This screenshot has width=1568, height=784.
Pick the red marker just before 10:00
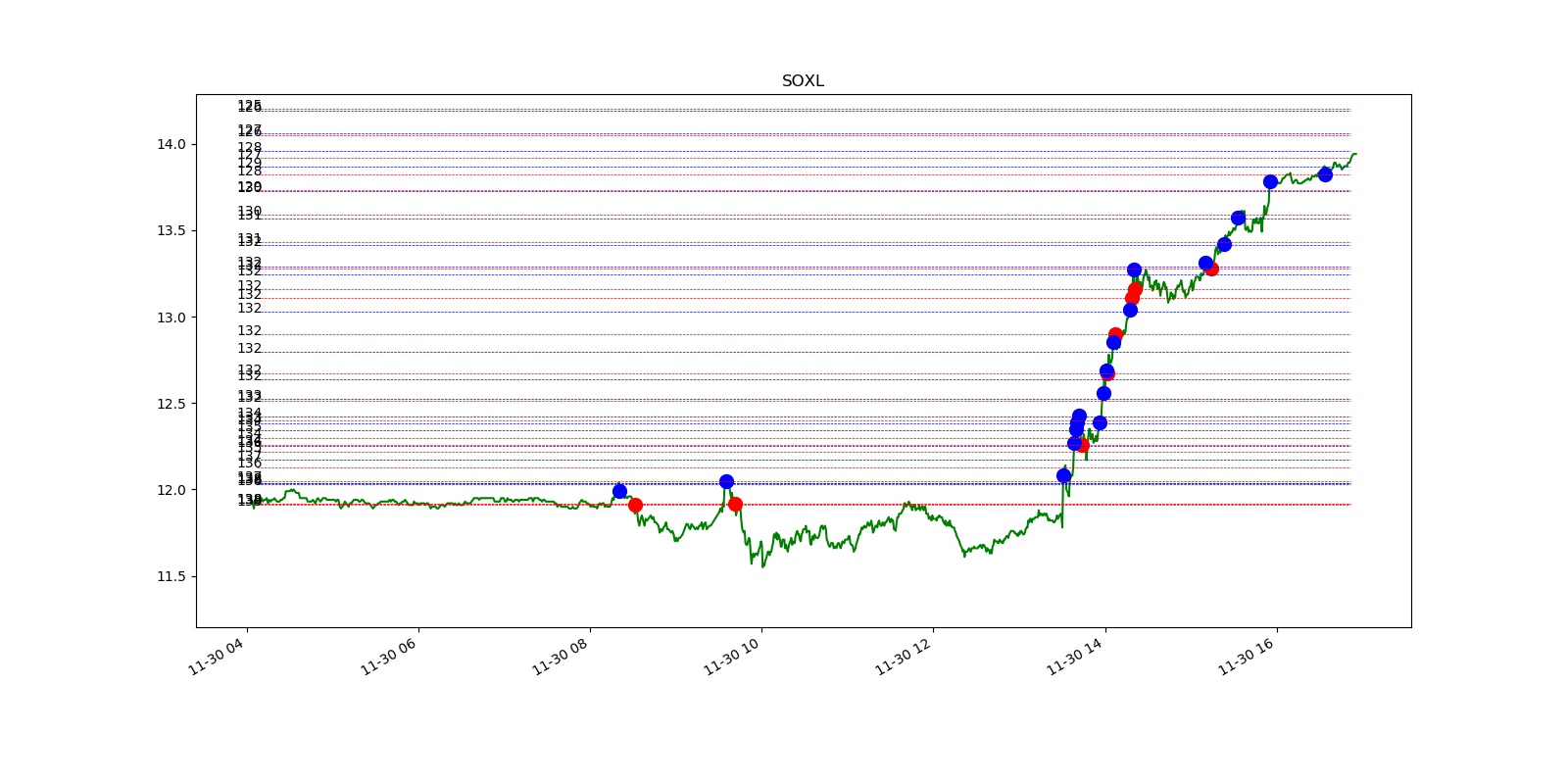point(735,504)
